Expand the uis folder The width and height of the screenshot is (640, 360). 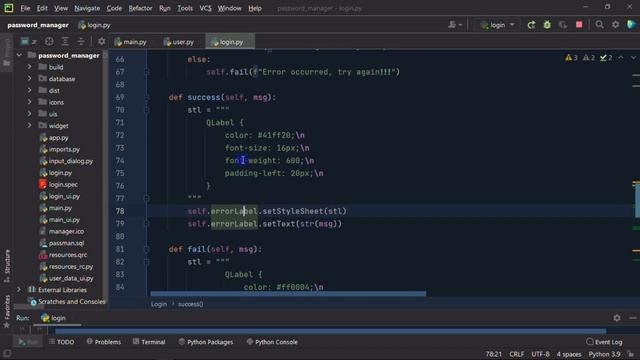(29, 114)
